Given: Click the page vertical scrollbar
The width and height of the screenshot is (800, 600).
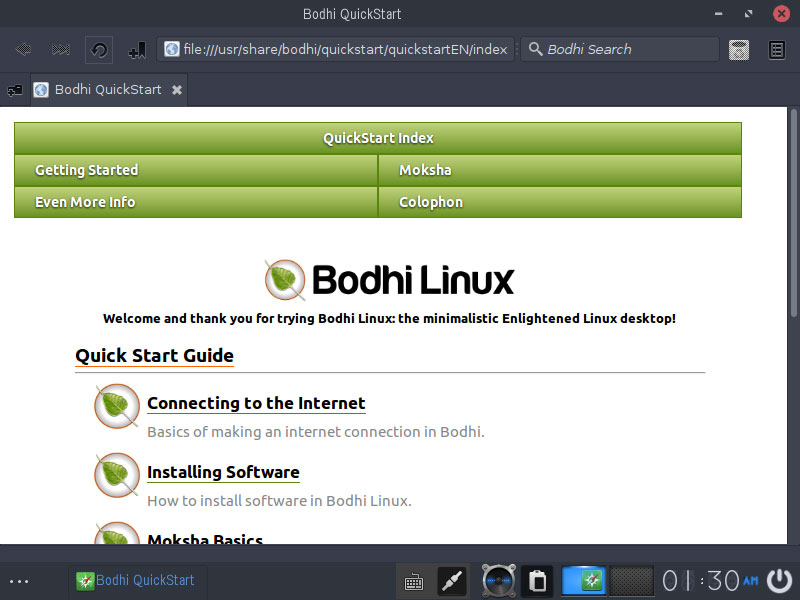Looking at the screenshot, I should pos(793,213).
